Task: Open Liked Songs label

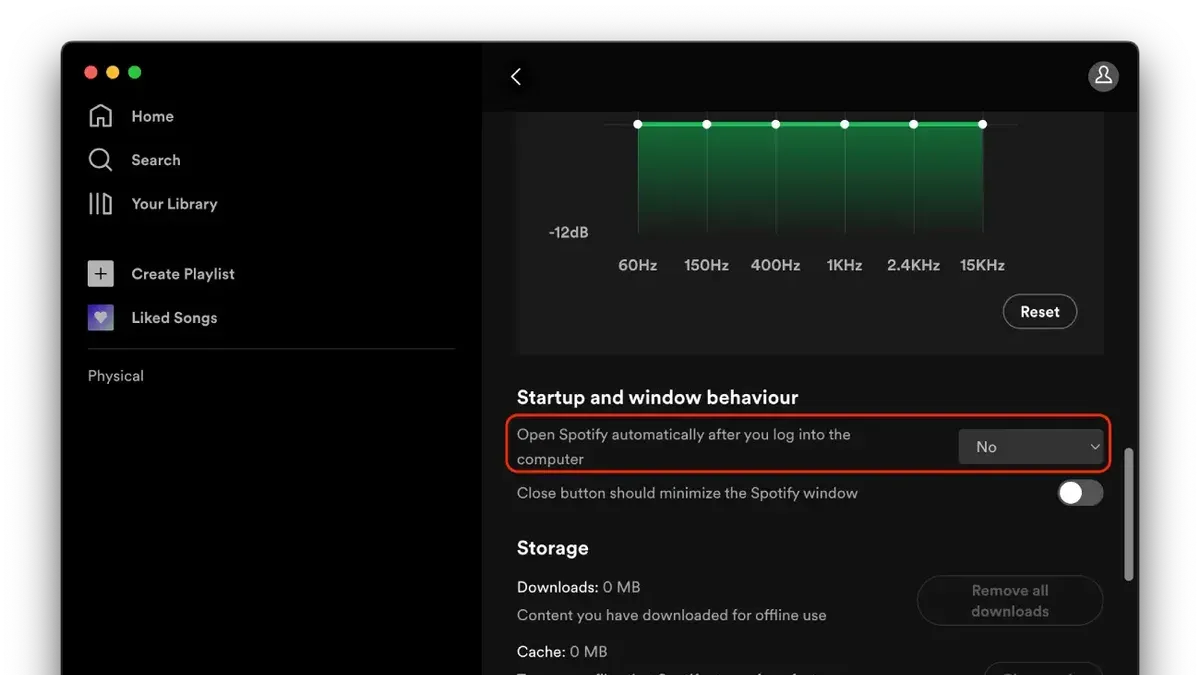Action: 174,318
